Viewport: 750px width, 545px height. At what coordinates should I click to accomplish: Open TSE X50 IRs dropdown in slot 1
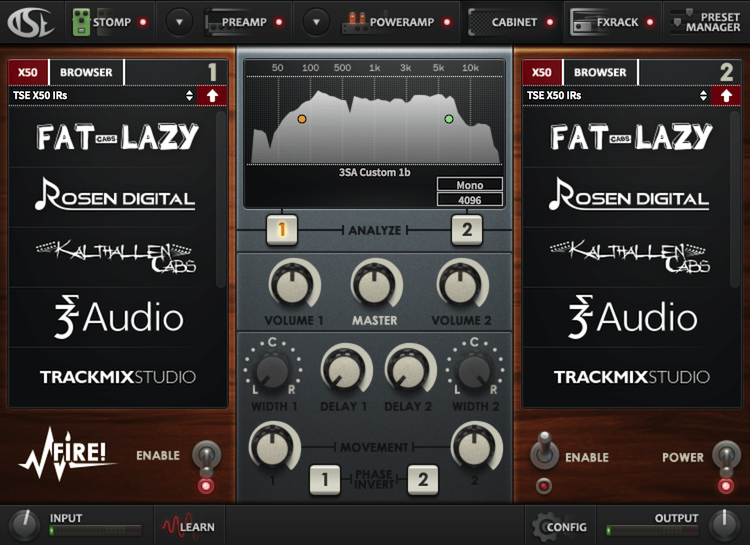coord(102,96)
